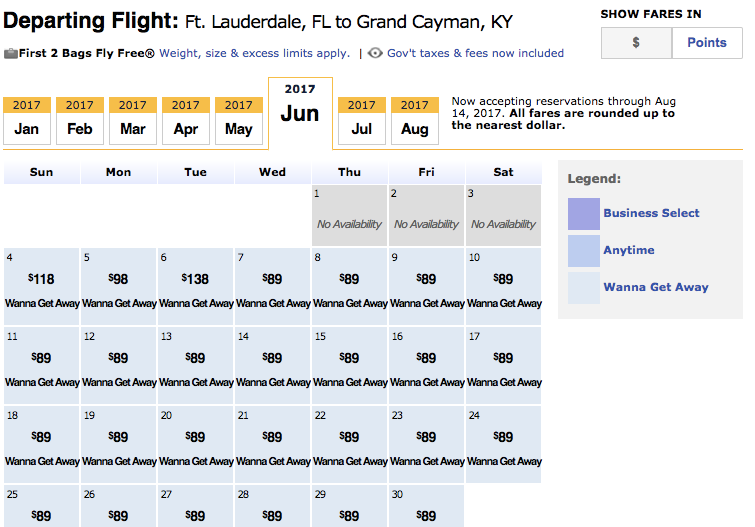Choose the June 5 fare of $98

tap(119, 280)
